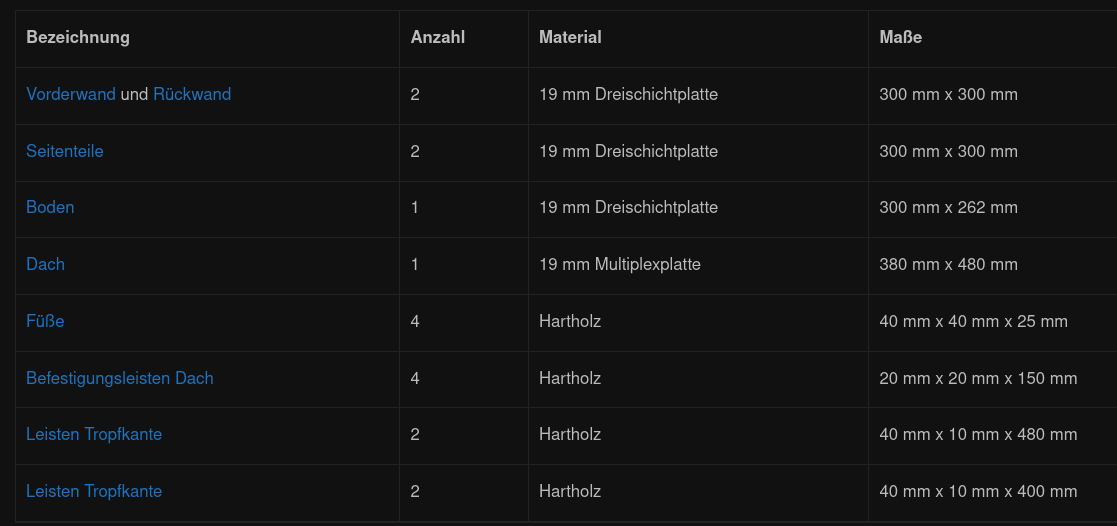The image size is (1117, 526).
Task: Click Hartholz cell in the Füße row
Action: click(570, 321)
